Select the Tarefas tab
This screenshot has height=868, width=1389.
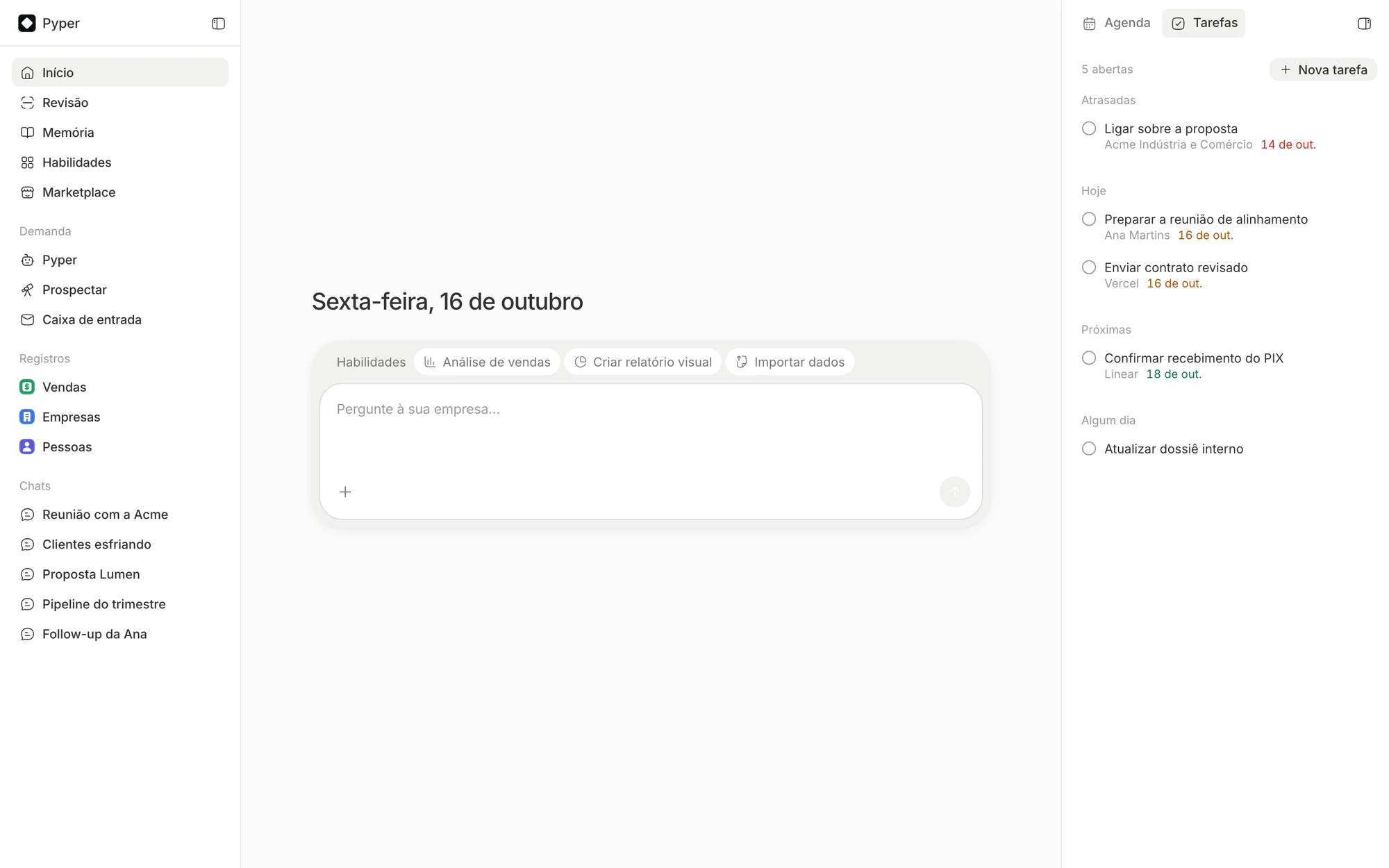pos(1204,23)
